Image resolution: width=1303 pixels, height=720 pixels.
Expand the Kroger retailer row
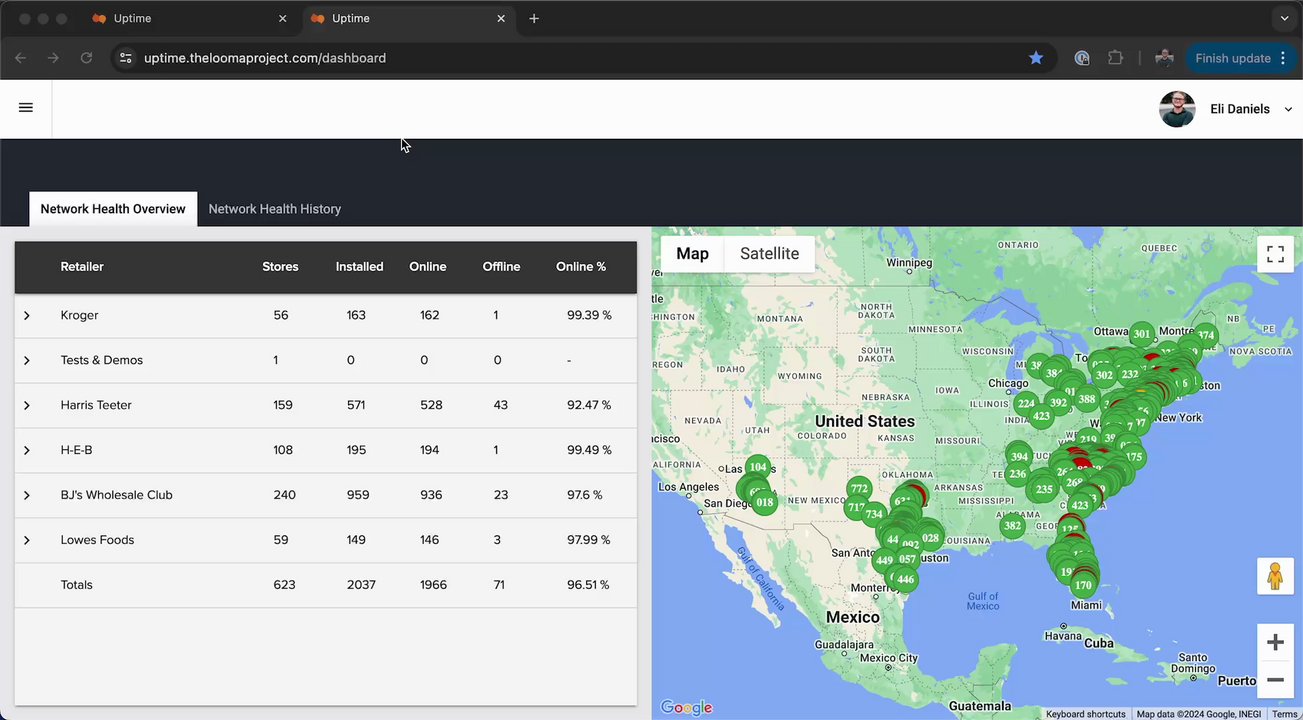pyautogui.click(x=27, y=315)
